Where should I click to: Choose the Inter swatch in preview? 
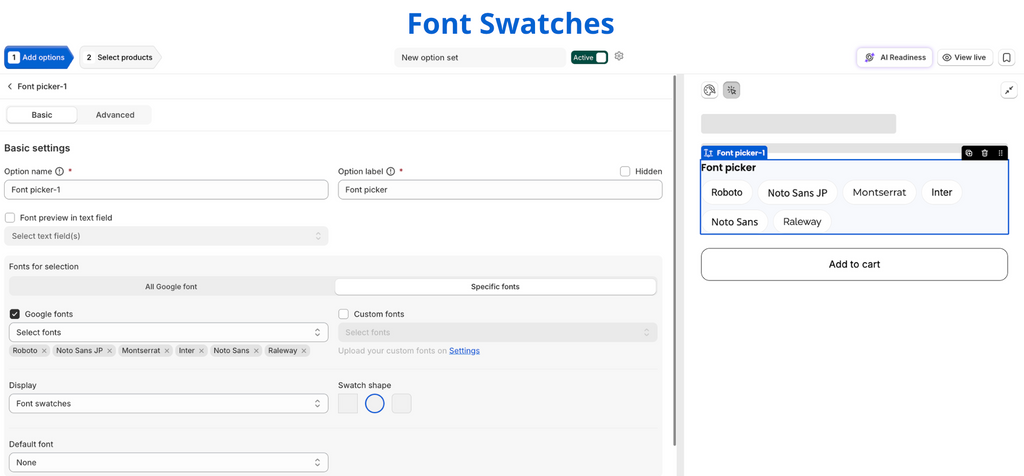click(942, 193)
